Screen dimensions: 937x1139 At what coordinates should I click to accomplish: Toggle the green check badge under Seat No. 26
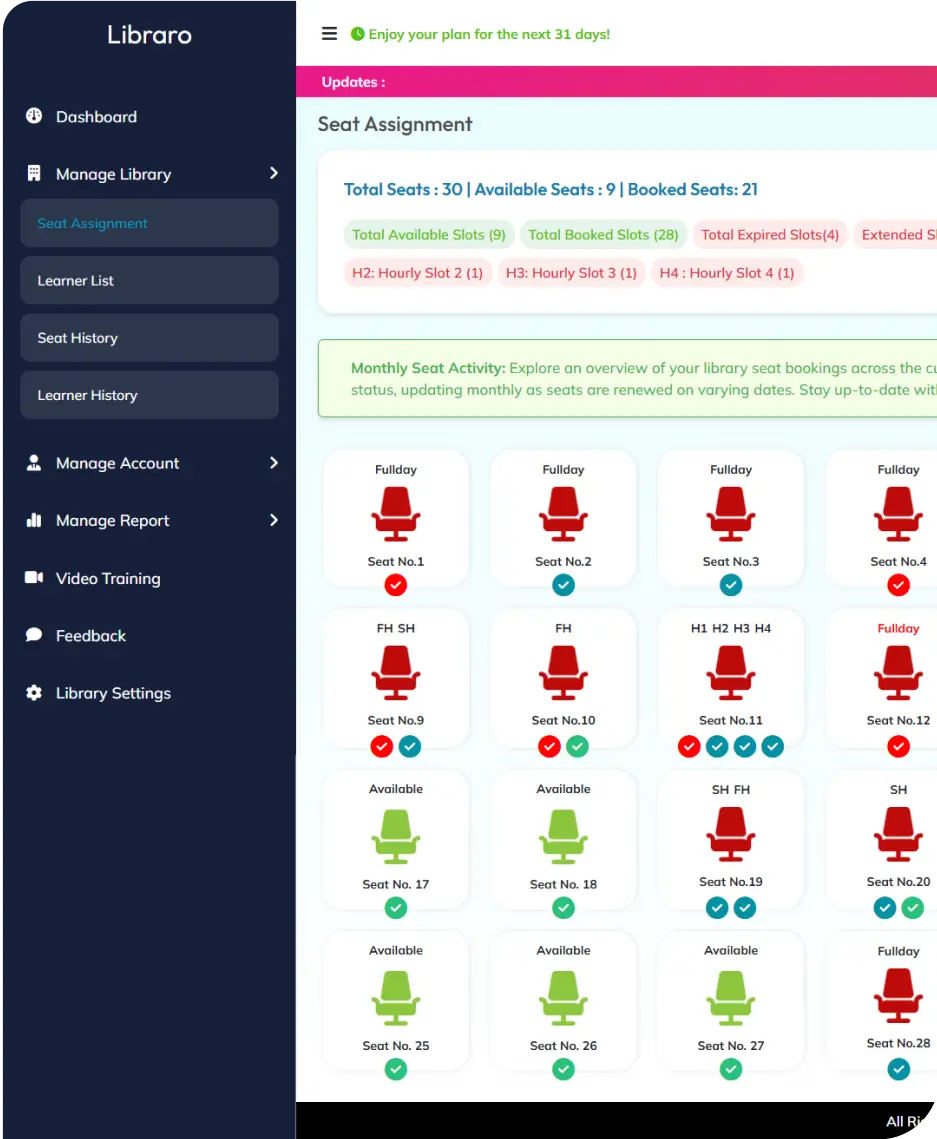563,1069
